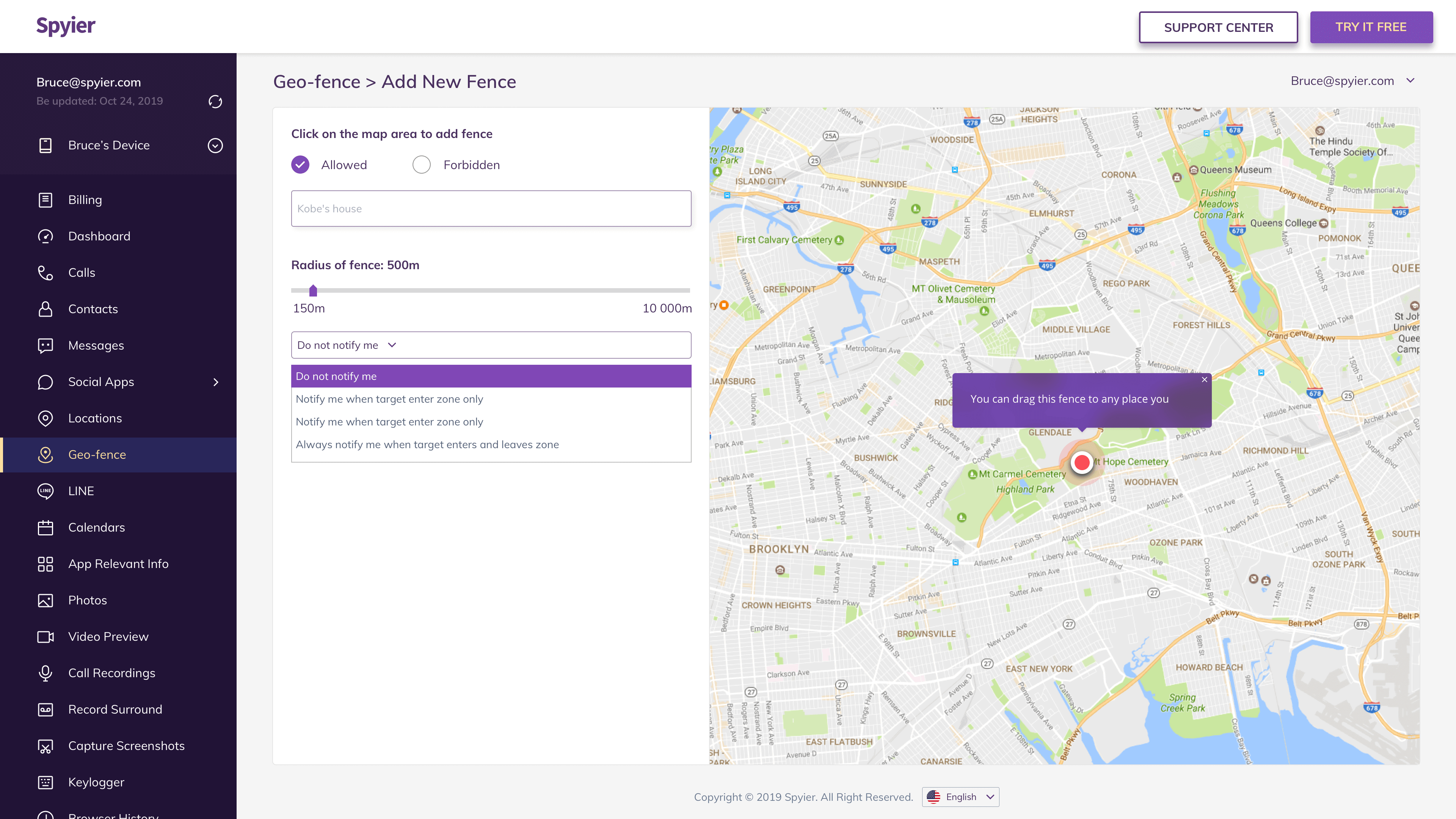1456x819 pixels.
Task: Open Geo-fence sidebar menu item
Action: pos(118,455)
